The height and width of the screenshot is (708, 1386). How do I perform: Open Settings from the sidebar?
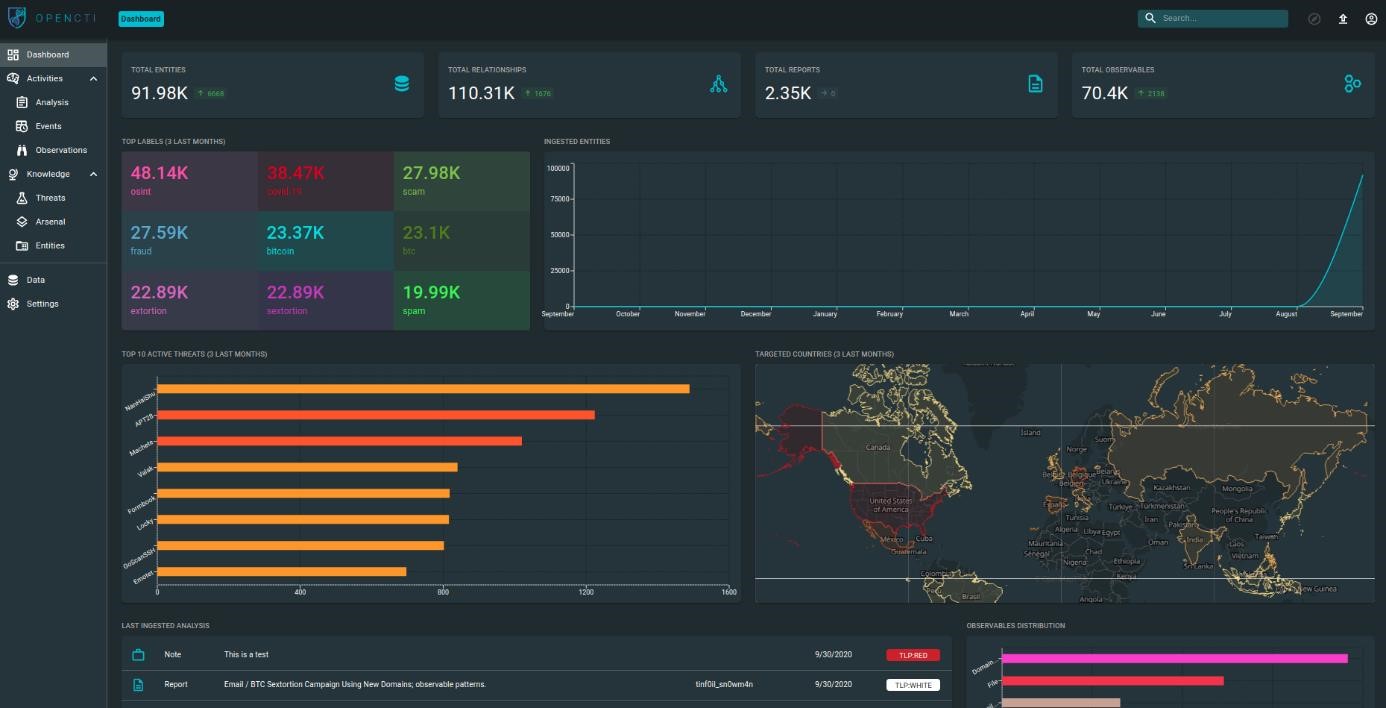(x=42, y=304)
